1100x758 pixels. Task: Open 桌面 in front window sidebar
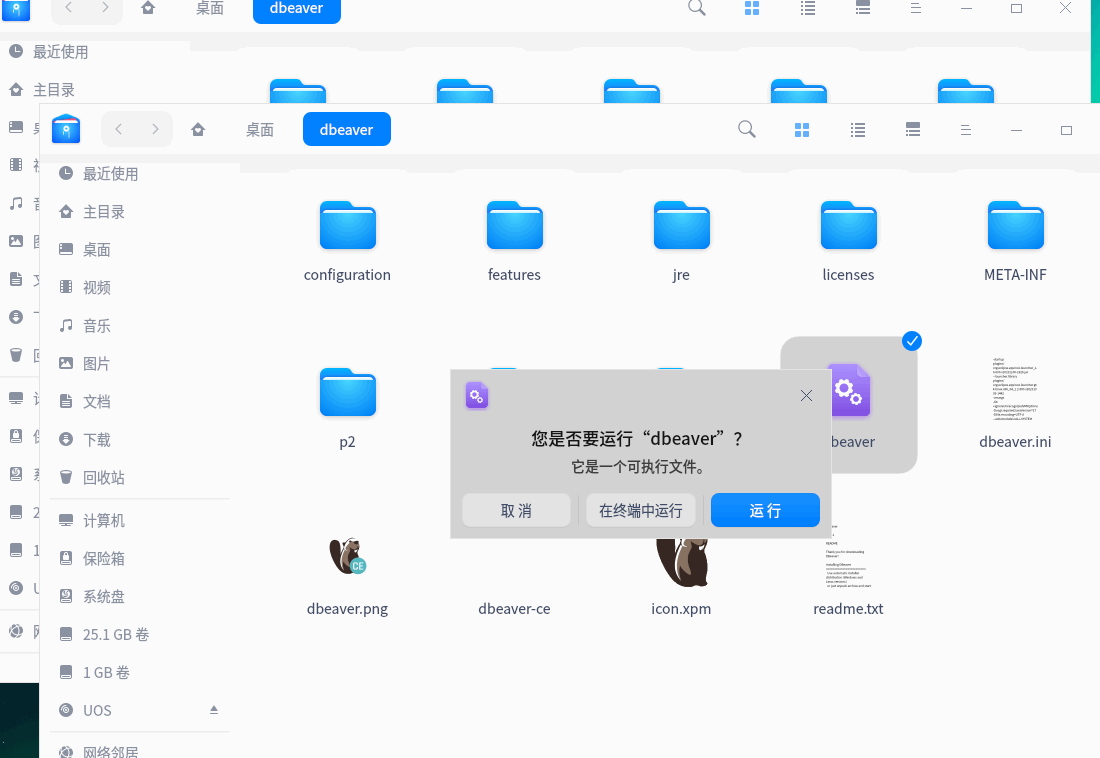(96, 249)
